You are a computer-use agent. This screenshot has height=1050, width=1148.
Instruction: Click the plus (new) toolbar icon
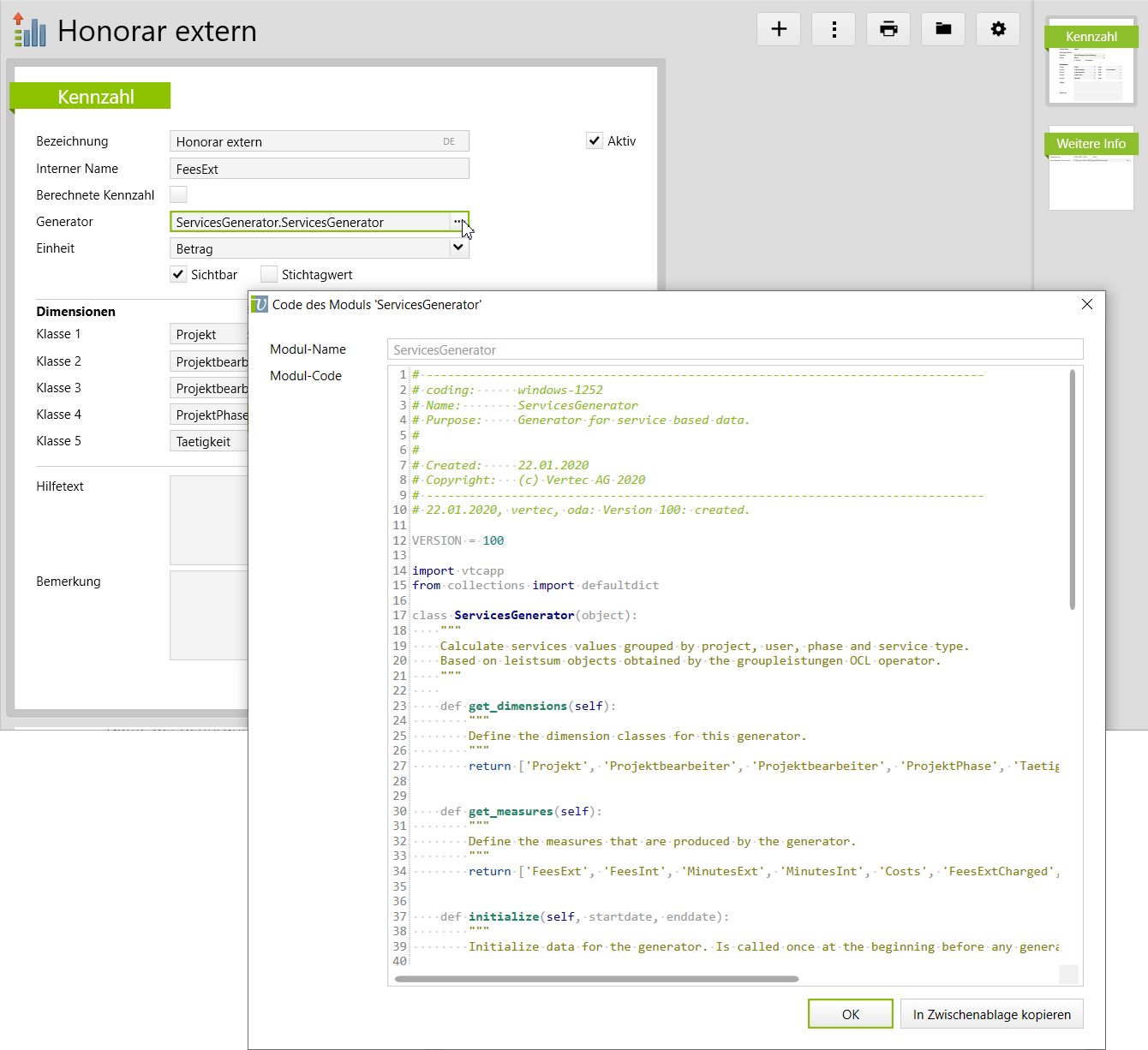pos(779,29)
